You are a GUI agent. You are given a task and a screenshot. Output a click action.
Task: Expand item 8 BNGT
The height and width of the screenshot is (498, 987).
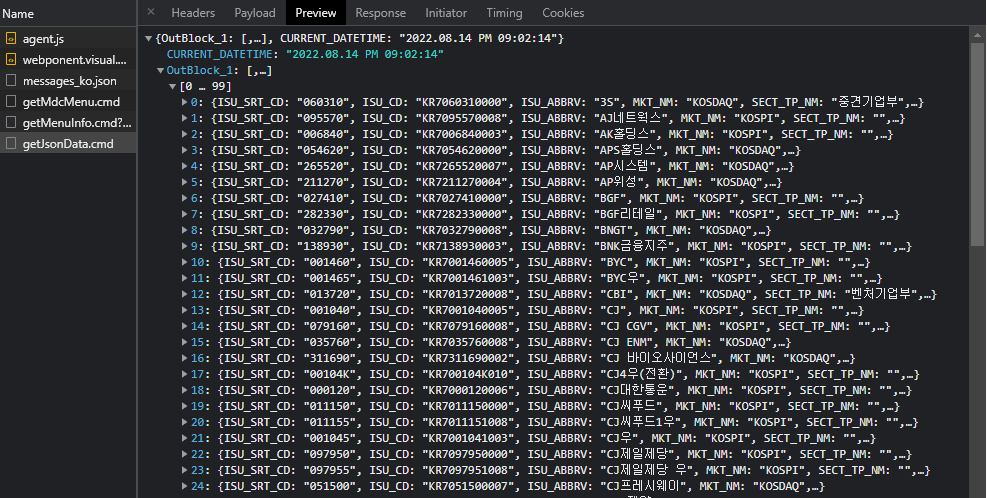pos(184,230)
